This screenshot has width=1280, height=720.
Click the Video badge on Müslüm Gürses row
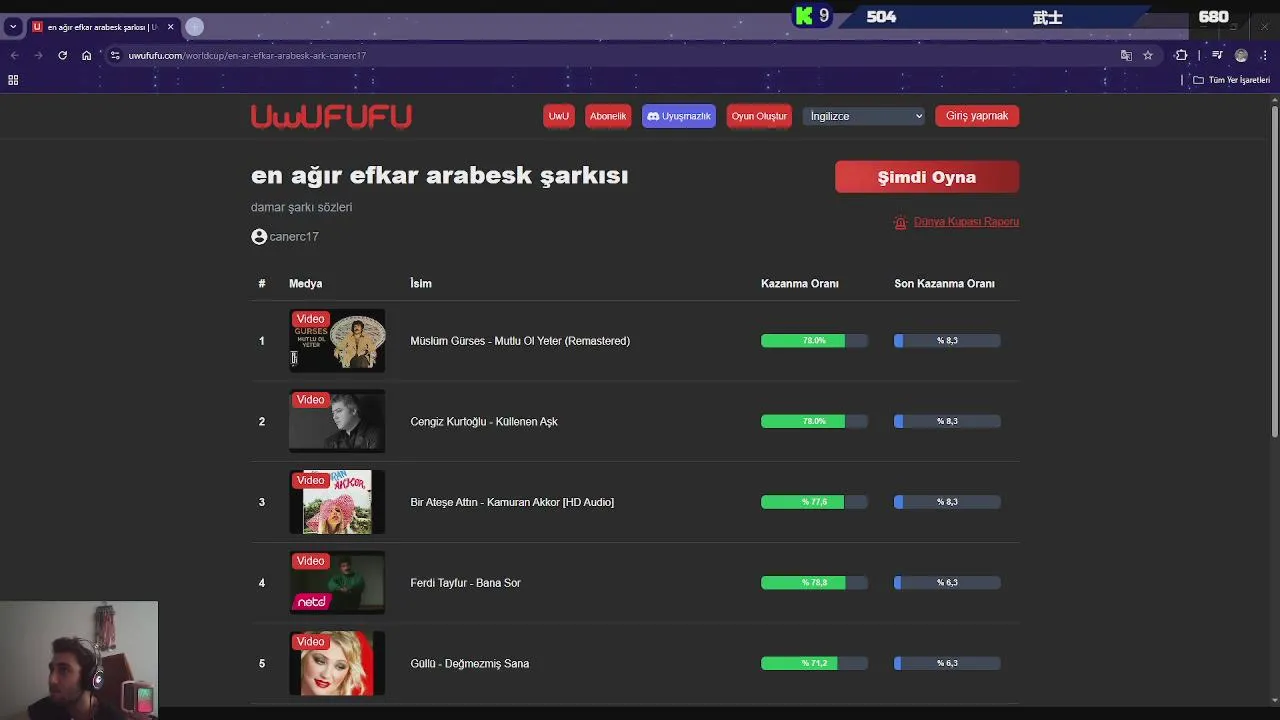tap(310, 319)
